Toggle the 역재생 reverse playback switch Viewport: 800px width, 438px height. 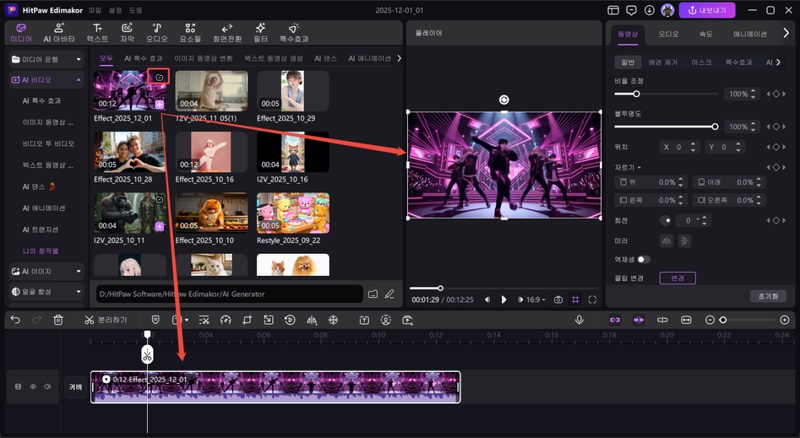pos(643,259)
